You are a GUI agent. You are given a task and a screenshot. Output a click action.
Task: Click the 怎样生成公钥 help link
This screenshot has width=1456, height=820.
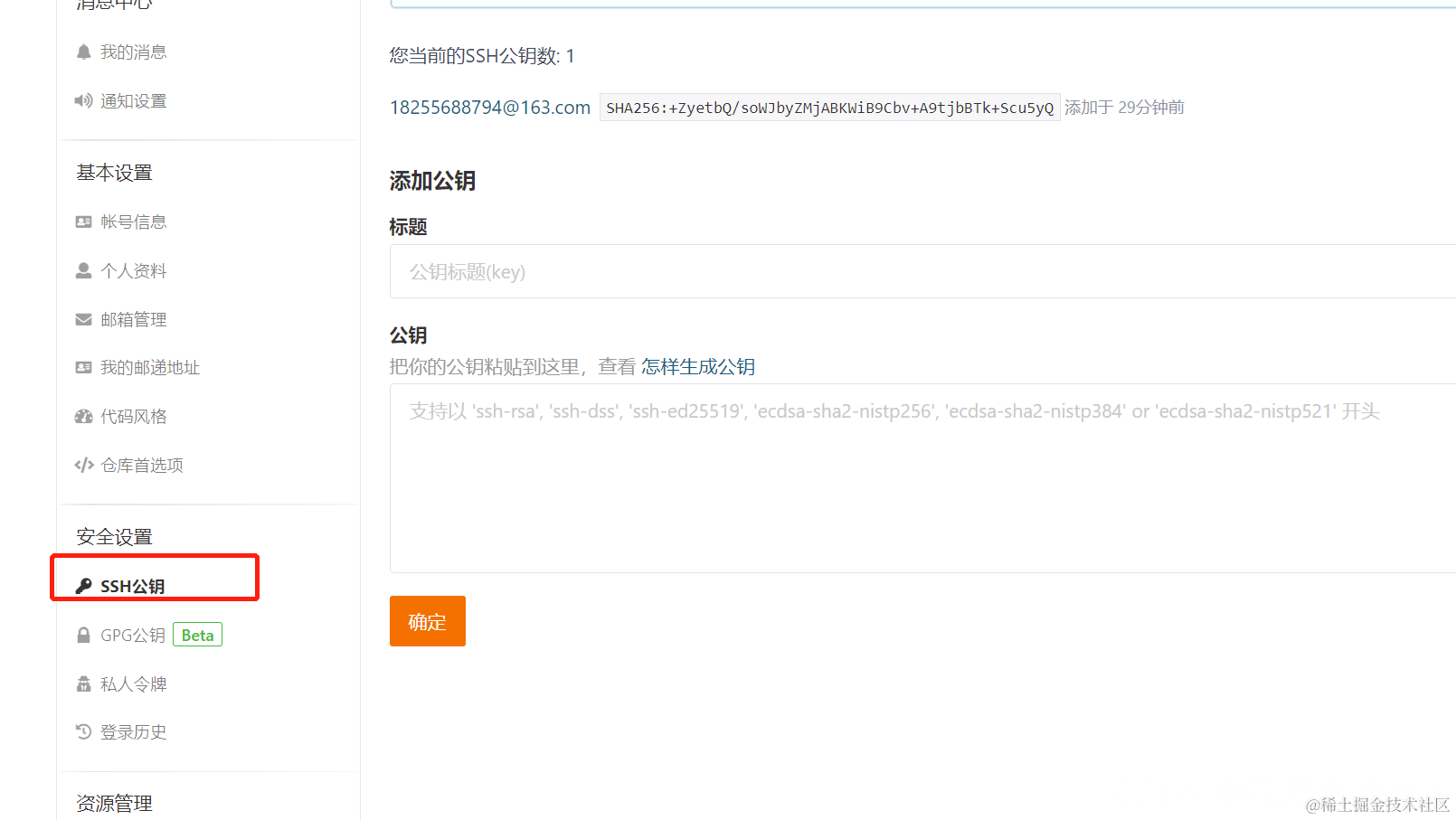(697, 366)
